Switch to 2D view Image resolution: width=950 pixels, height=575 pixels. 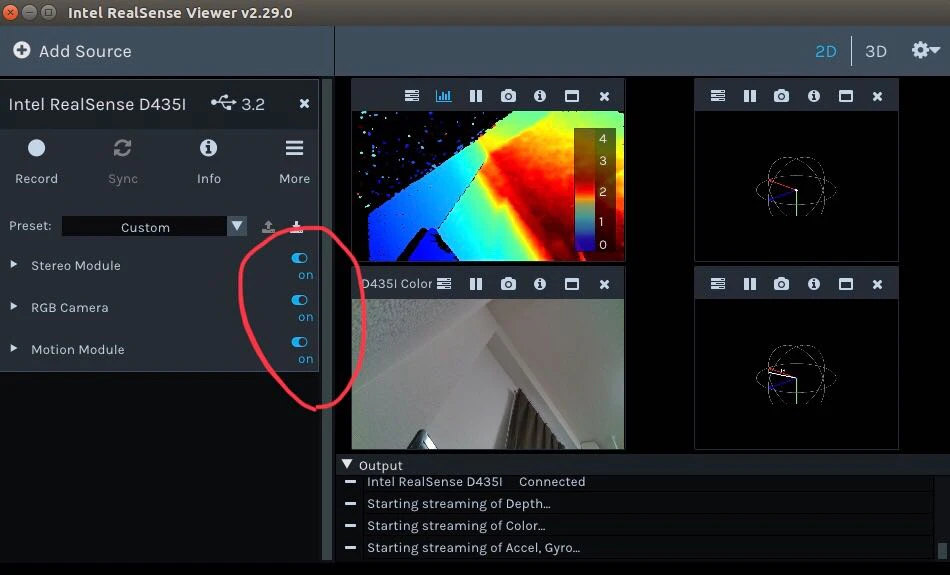pos(825,52)
